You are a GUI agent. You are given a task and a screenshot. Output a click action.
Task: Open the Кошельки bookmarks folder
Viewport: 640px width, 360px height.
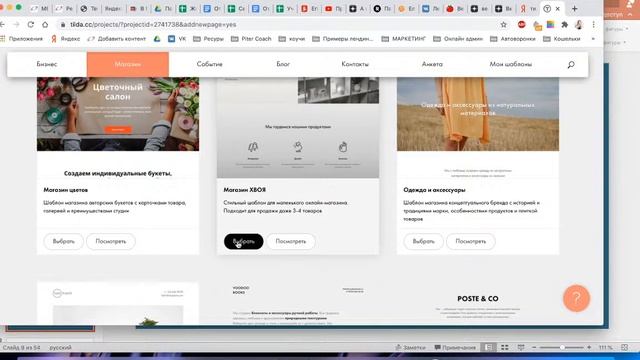click(x=562, y=39)
